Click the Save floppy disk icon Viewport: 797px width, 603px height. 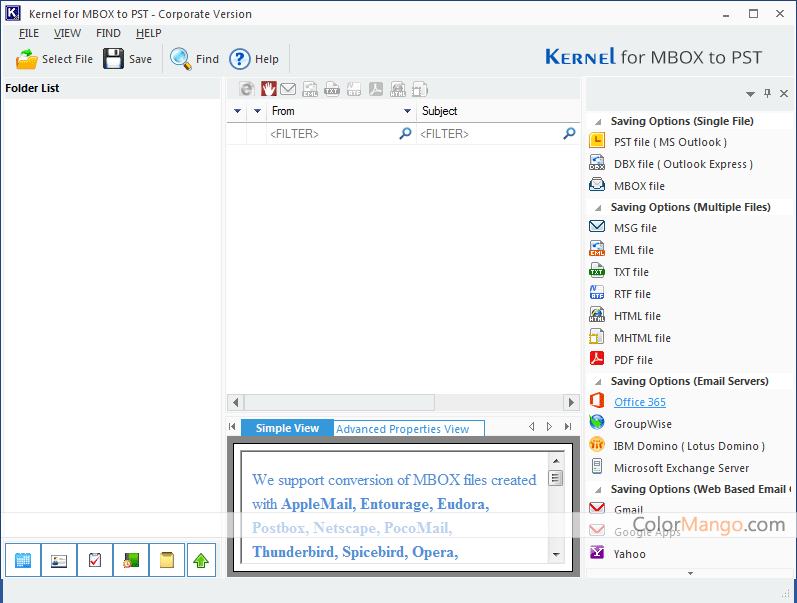click(x=114, y=59)
